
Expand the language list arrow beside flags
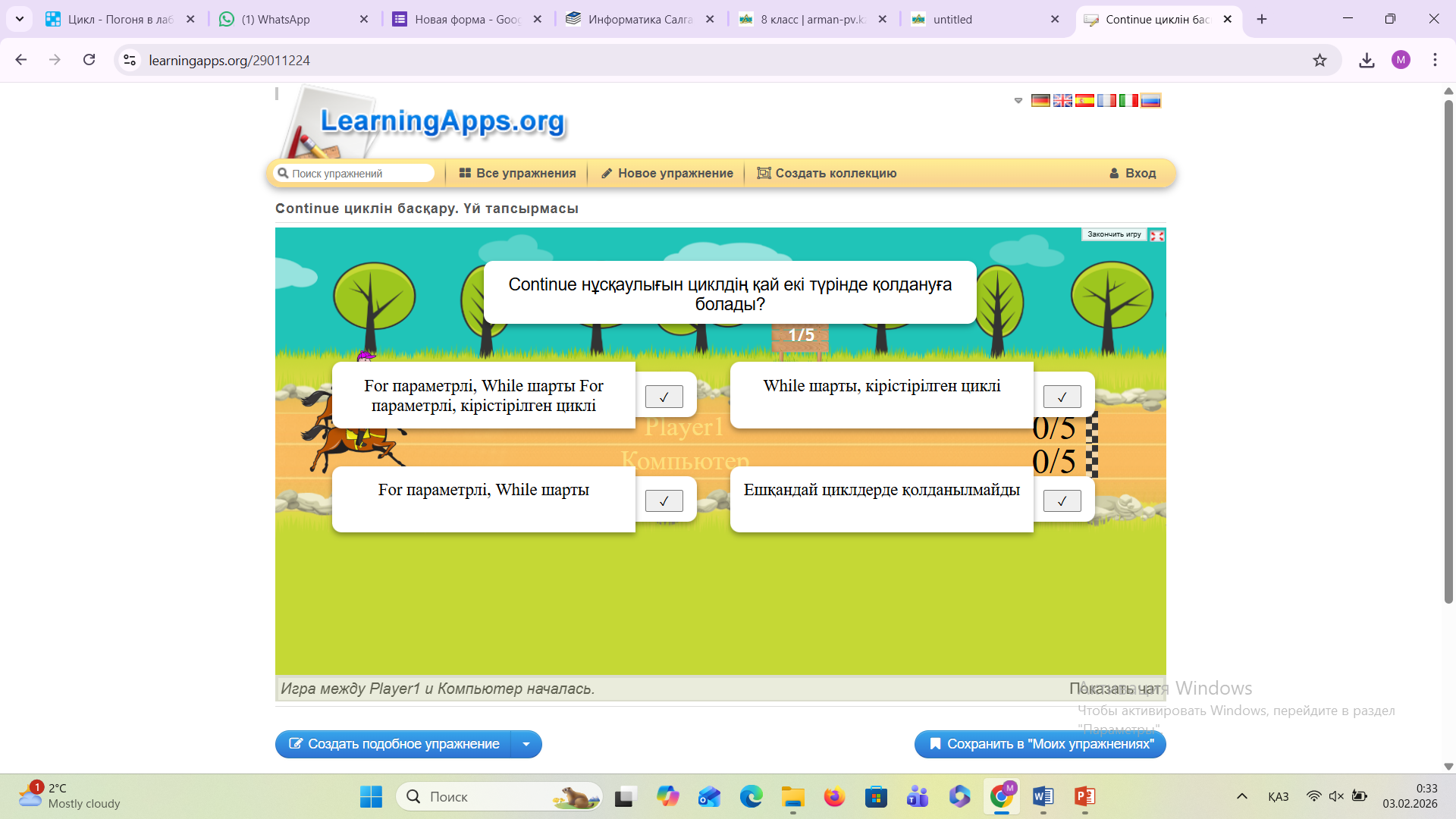(x=1018, y=101)
